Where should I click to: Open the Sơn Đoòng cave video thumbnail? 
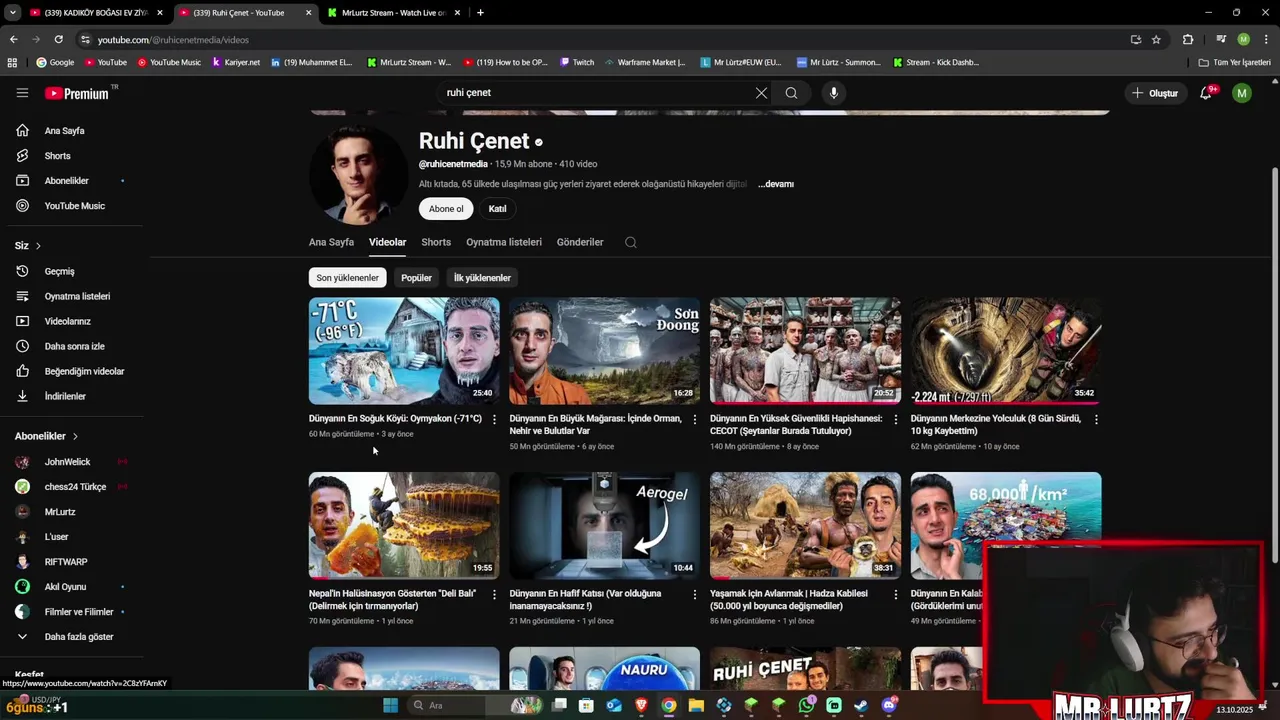click(x=604, y=351)
